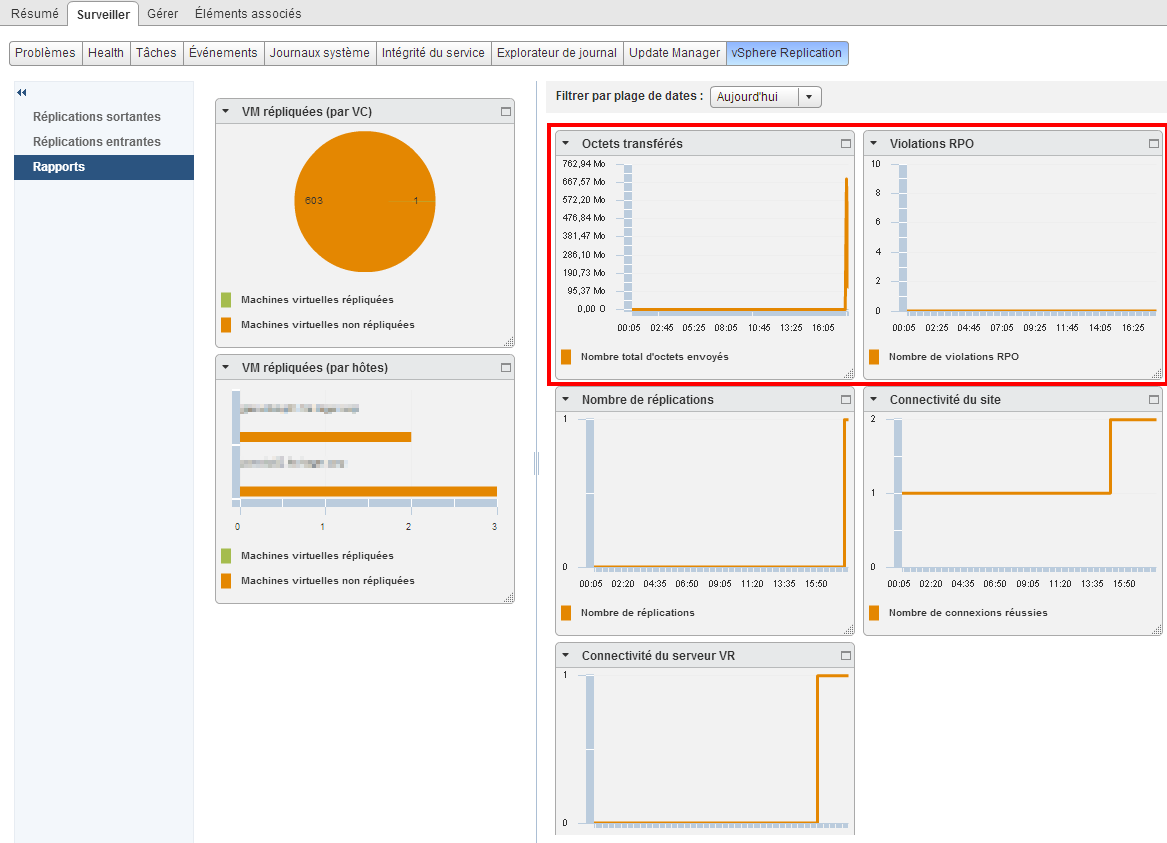Click the green Machines virtuelles répliquées swatch
The width and height of the screenshot is (1167, 843).
tap(226, 300)
